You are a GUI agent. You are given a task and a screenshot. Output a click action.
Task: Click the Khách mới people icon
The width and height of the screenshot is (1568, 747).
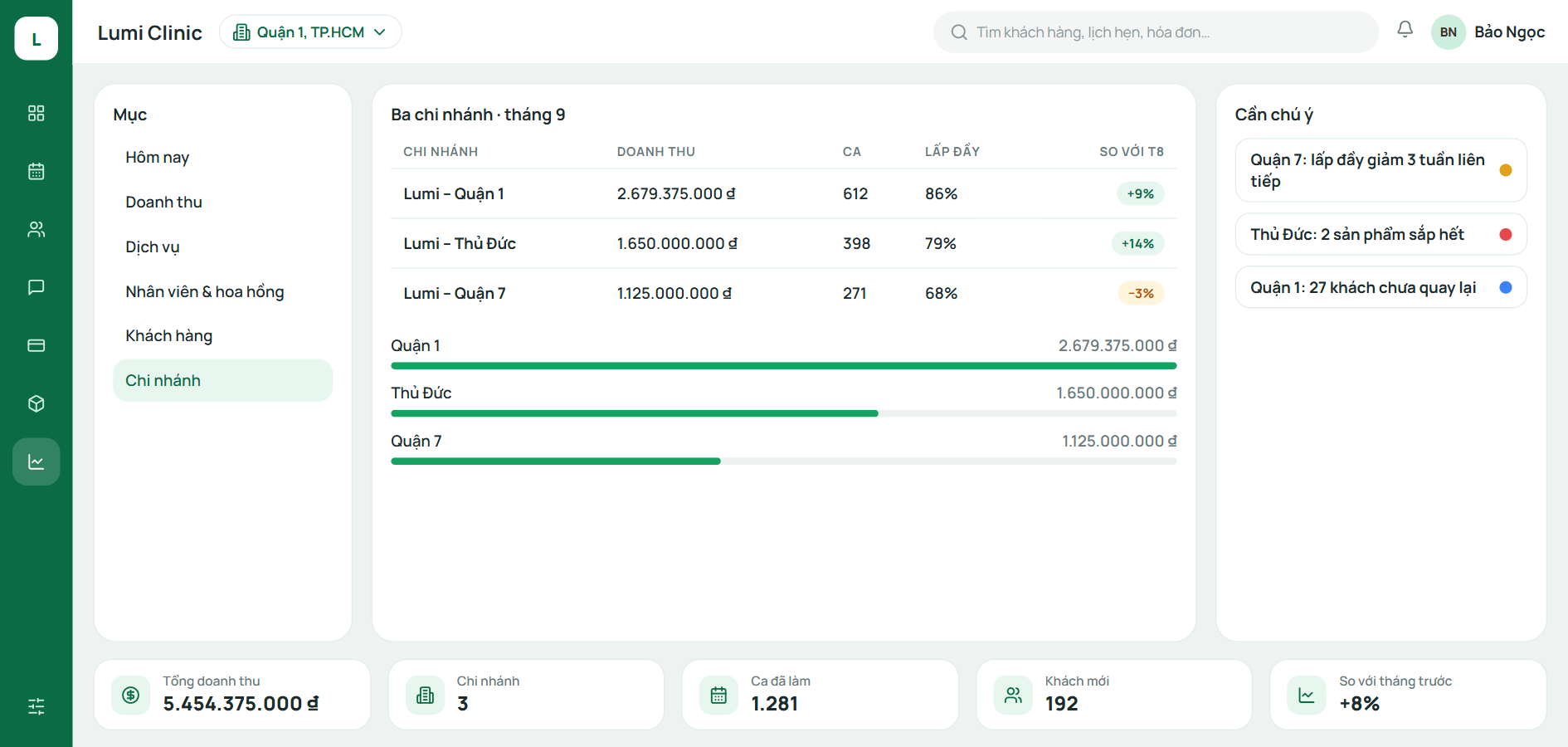click(x=1013, y=695)
